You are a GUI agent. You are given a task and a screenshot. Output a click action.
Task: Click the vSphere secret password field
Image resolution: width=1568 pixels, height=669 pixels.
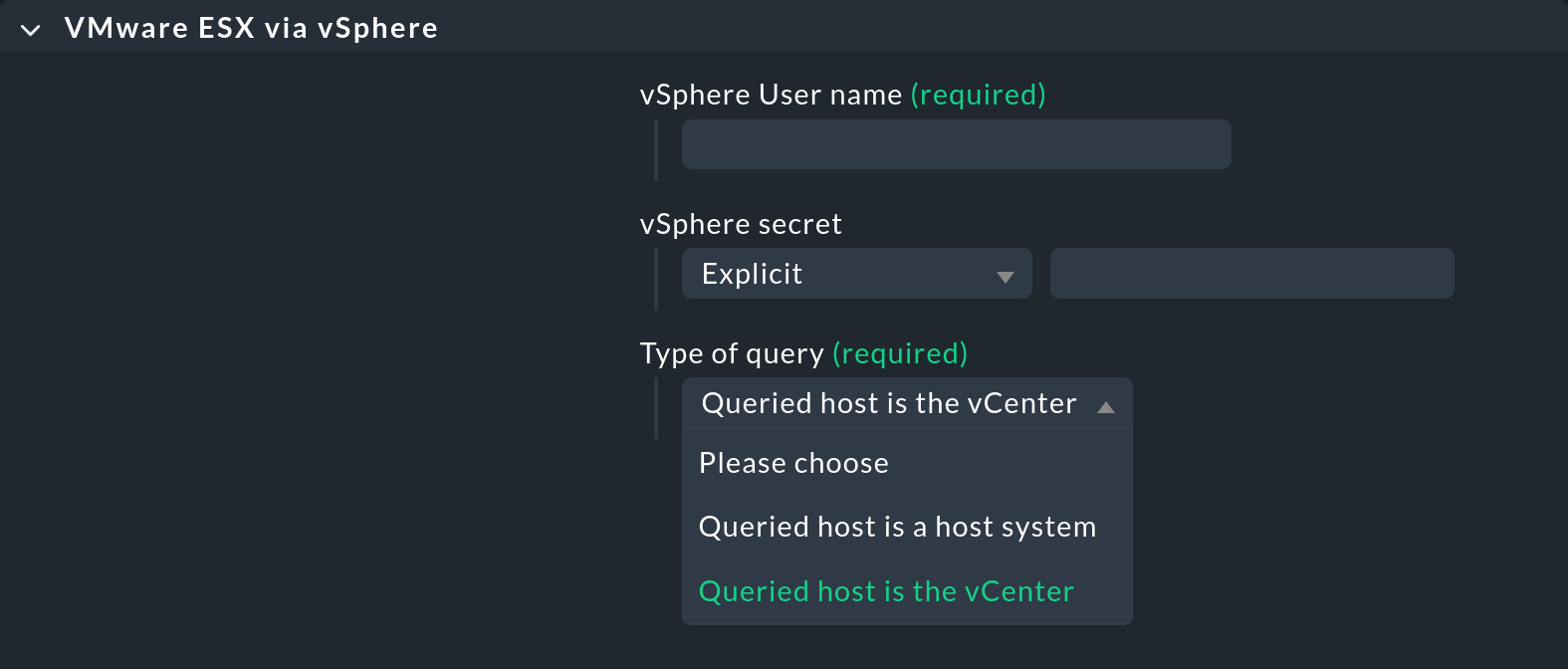tap(1251, 274)
